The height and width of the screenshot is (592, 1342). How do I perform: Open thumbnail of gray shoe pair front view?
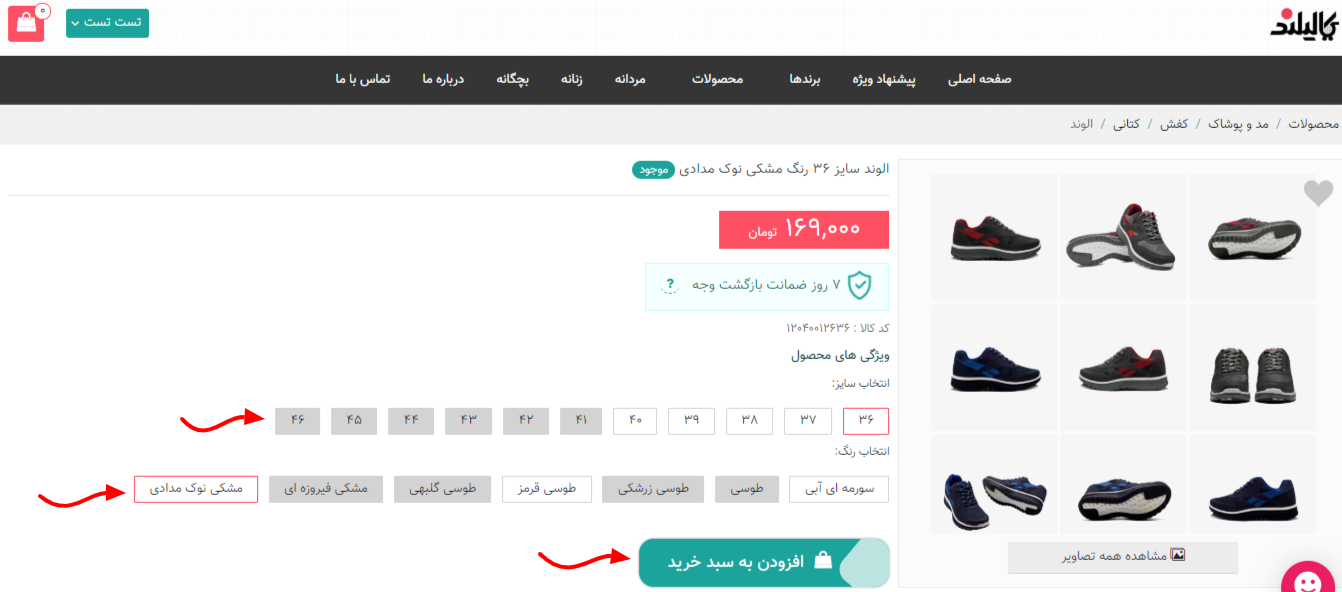(x=1253, y=368)
